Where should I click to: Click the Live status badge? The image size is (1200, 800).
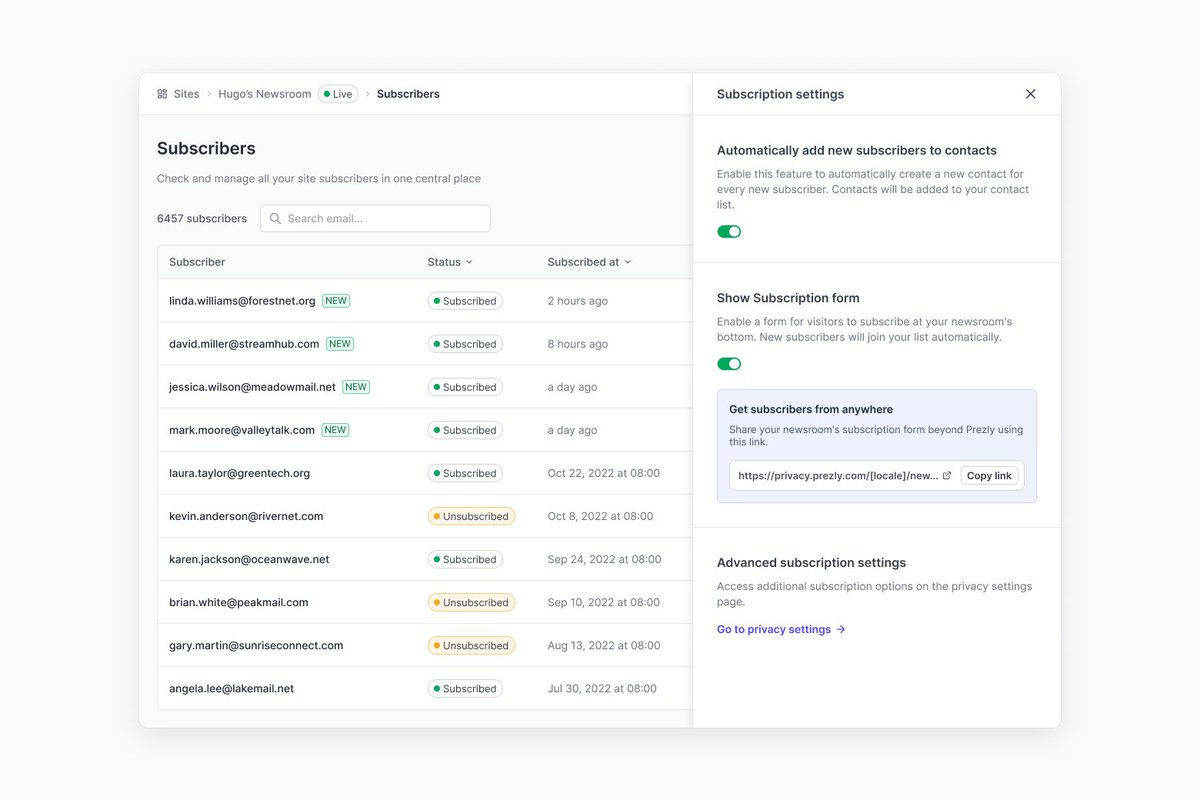pyautogui.click(x=338, y=94)
